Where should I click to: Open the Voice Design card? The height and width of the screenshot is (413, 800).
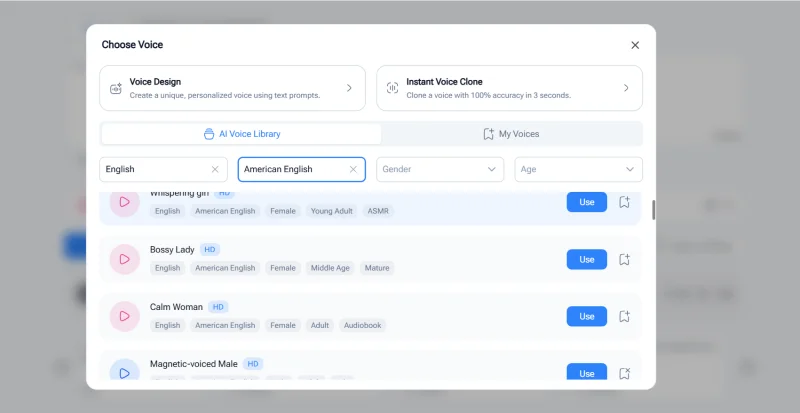coord(232,88)
